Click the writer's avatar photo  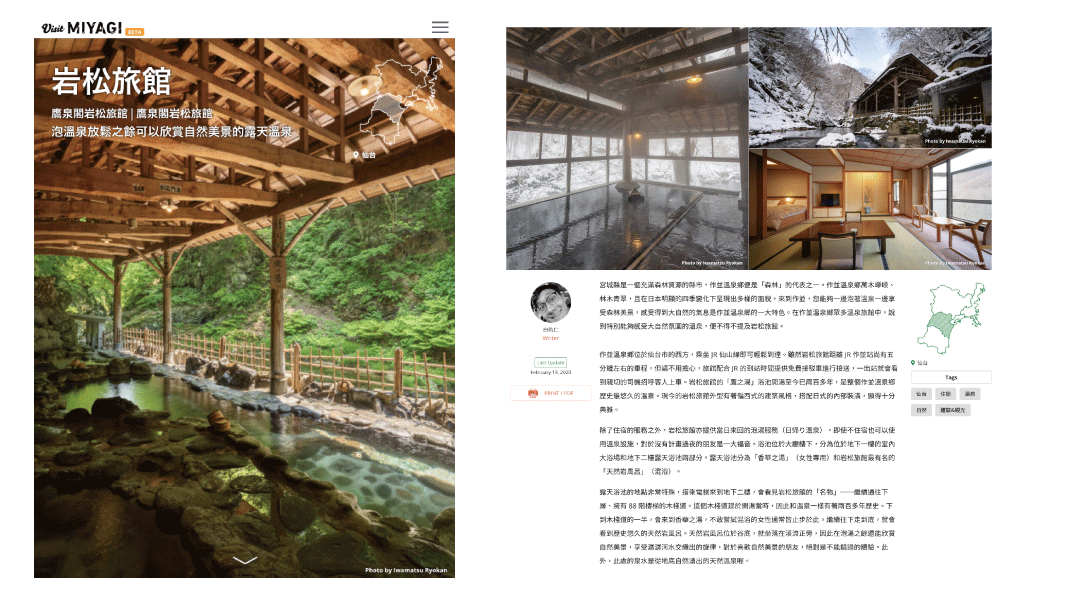click(x=550, y=302)
